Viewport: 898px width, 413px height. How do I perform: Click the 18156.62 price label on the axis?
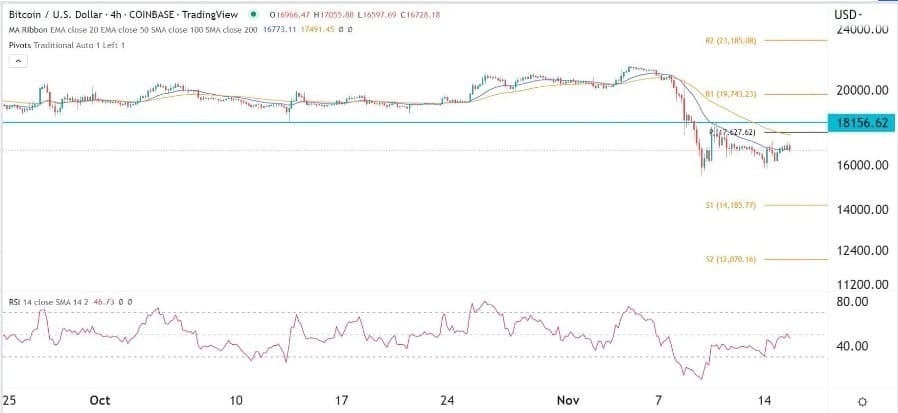click(x=861, y=123)
